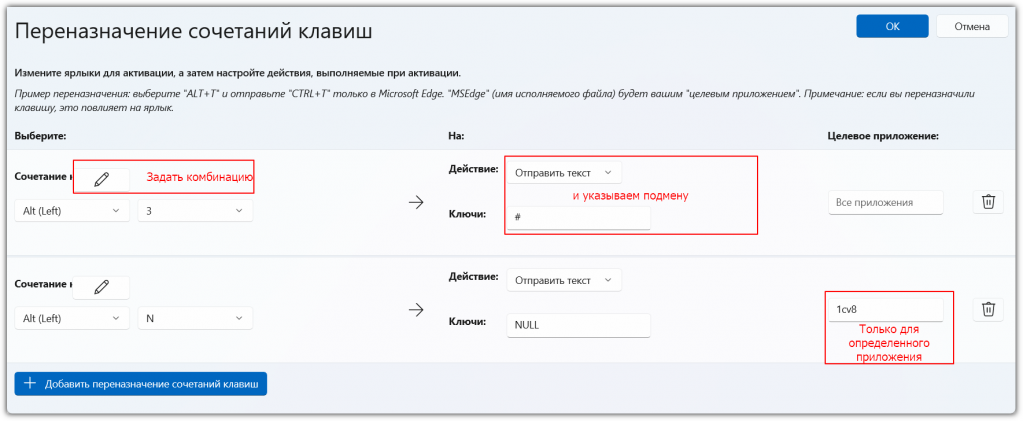Open the second row Alt (Left) dropdown
This screenshot has height=421, width=1023.
[72, 318]
